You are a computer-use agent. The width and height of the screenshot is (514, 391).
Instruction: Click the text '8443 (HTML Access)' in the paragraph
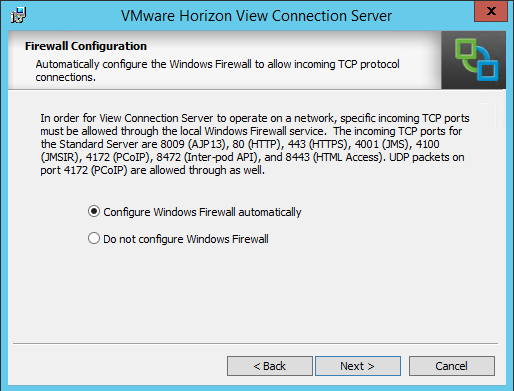click(334, 157)
